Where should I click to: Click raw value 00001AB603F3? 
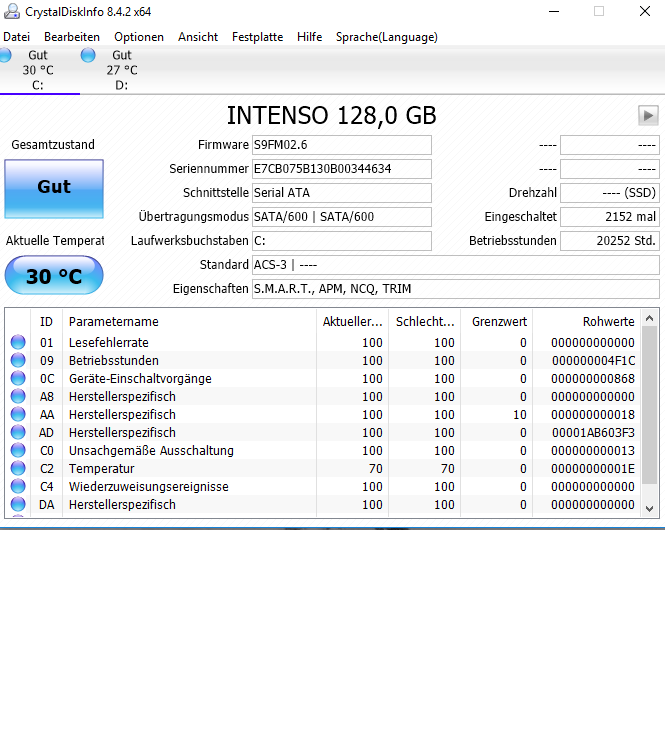(593, 433)
